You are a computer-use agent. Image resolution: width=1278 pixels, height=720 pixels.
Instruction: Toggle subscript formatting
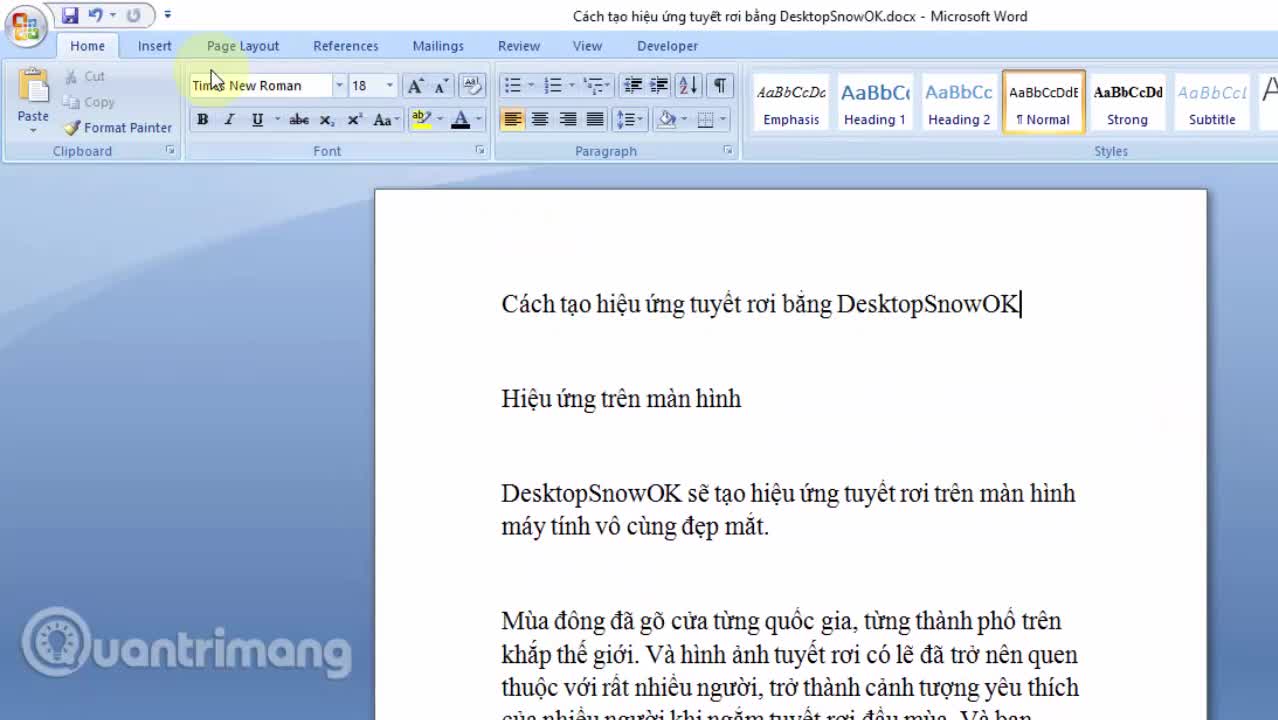pos(326,120)
